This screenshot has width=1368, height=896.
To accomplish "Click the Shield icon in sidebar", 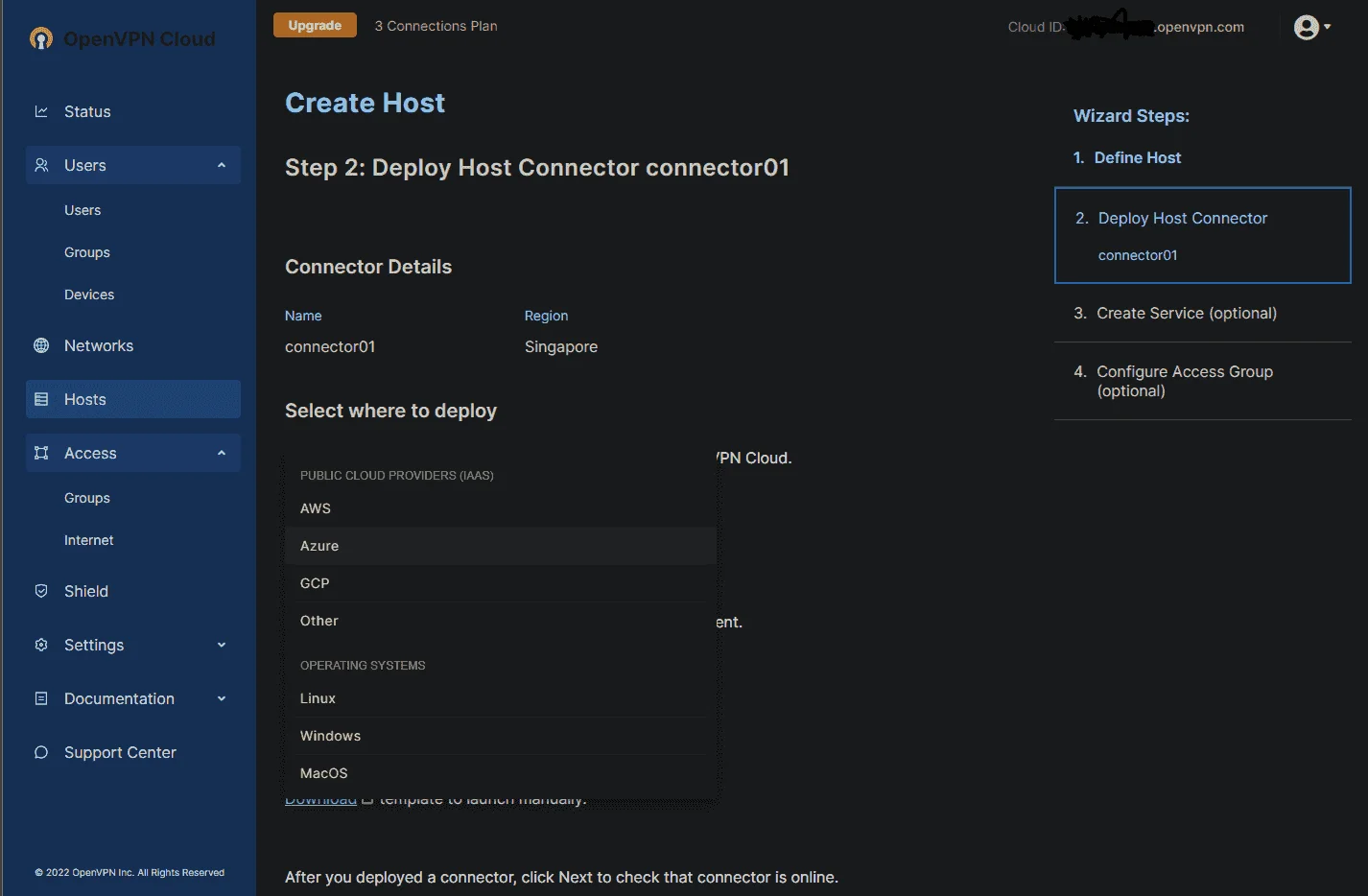I will [x=41, y=591].
